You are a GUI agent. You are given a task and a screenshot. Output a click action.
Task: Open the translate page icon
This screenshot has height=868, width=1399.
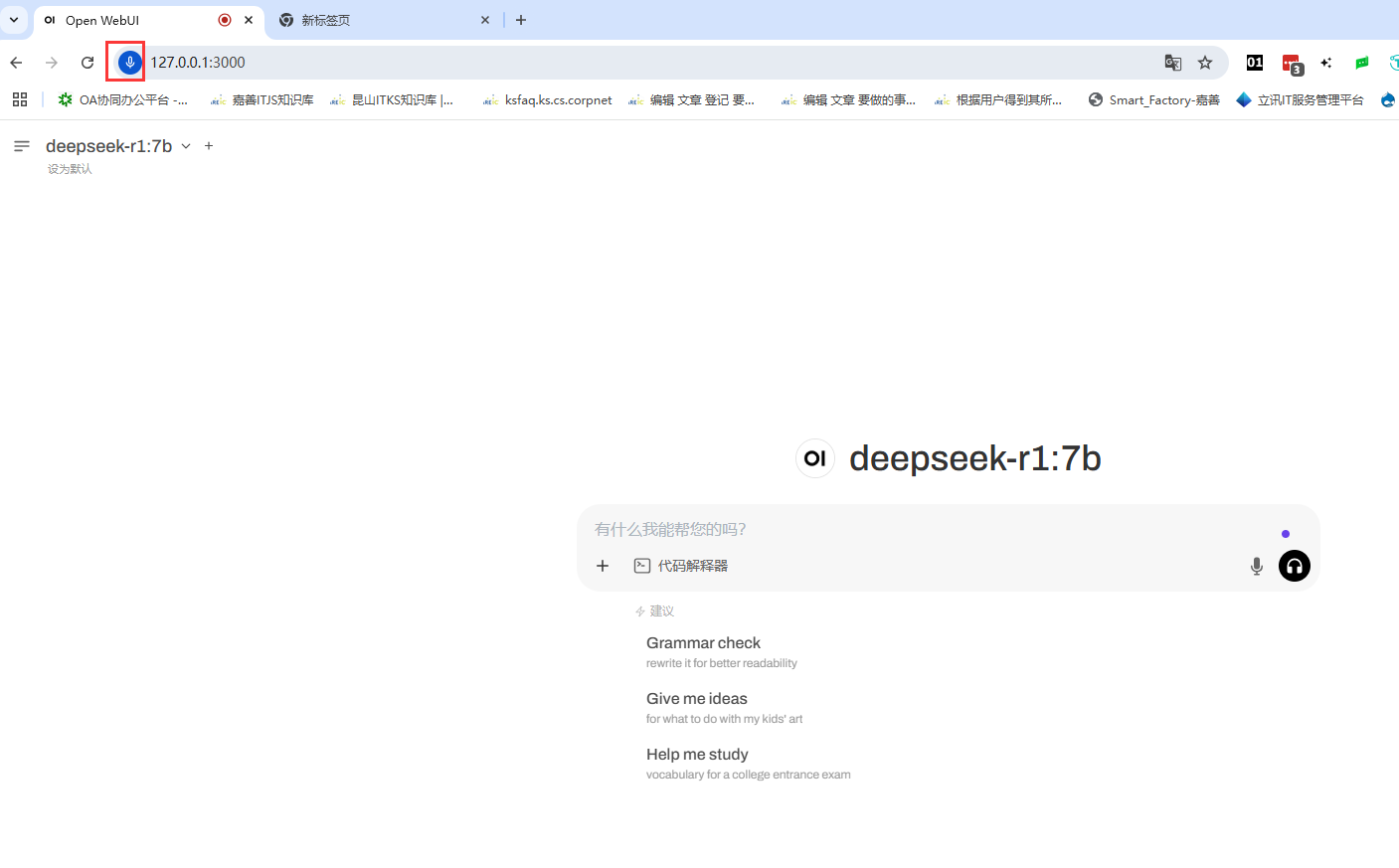[x=1173, y=63]
